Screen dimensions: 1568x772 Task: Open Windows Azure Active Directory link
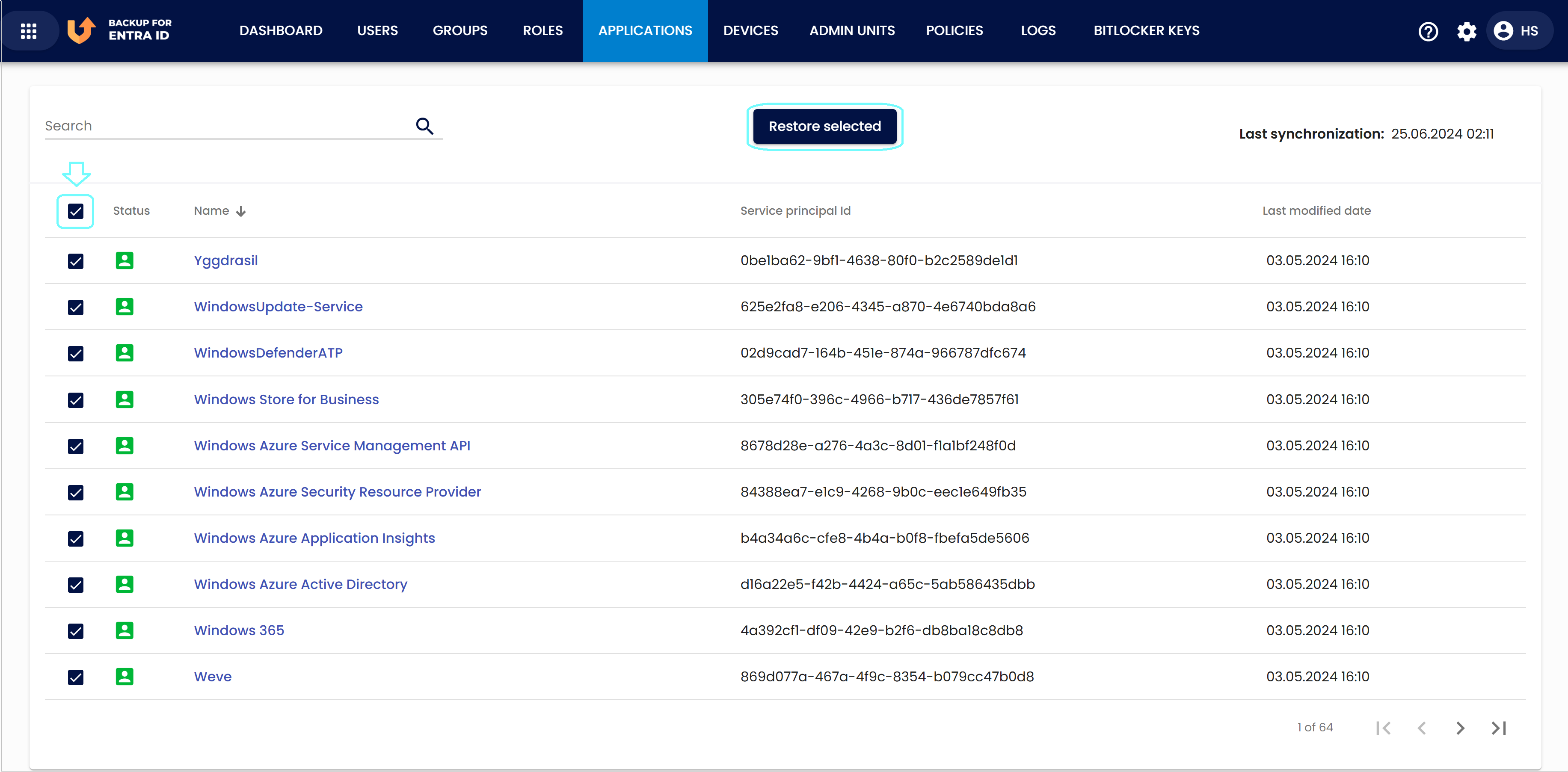coord(301,584)
